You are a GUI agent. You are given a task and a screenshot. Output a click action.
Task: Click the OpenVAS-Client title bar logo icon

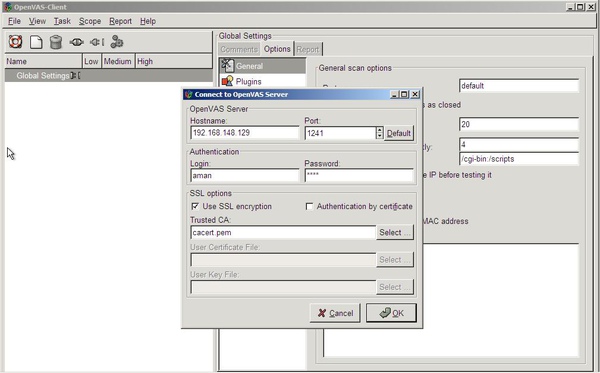click(8, 7)
